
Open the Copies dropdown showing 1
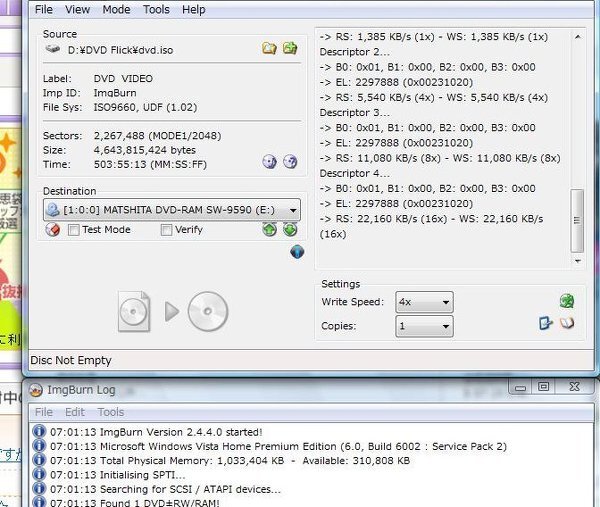tap(424, 326)
